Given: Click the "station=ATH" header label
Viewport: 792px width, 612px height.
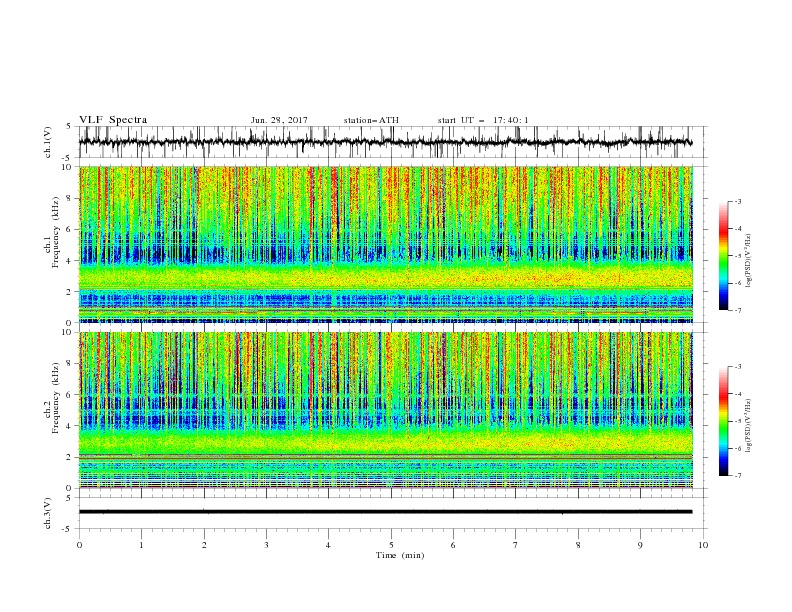Looking at the screenshot, I should pyautogui.click(x=371, y=120).
